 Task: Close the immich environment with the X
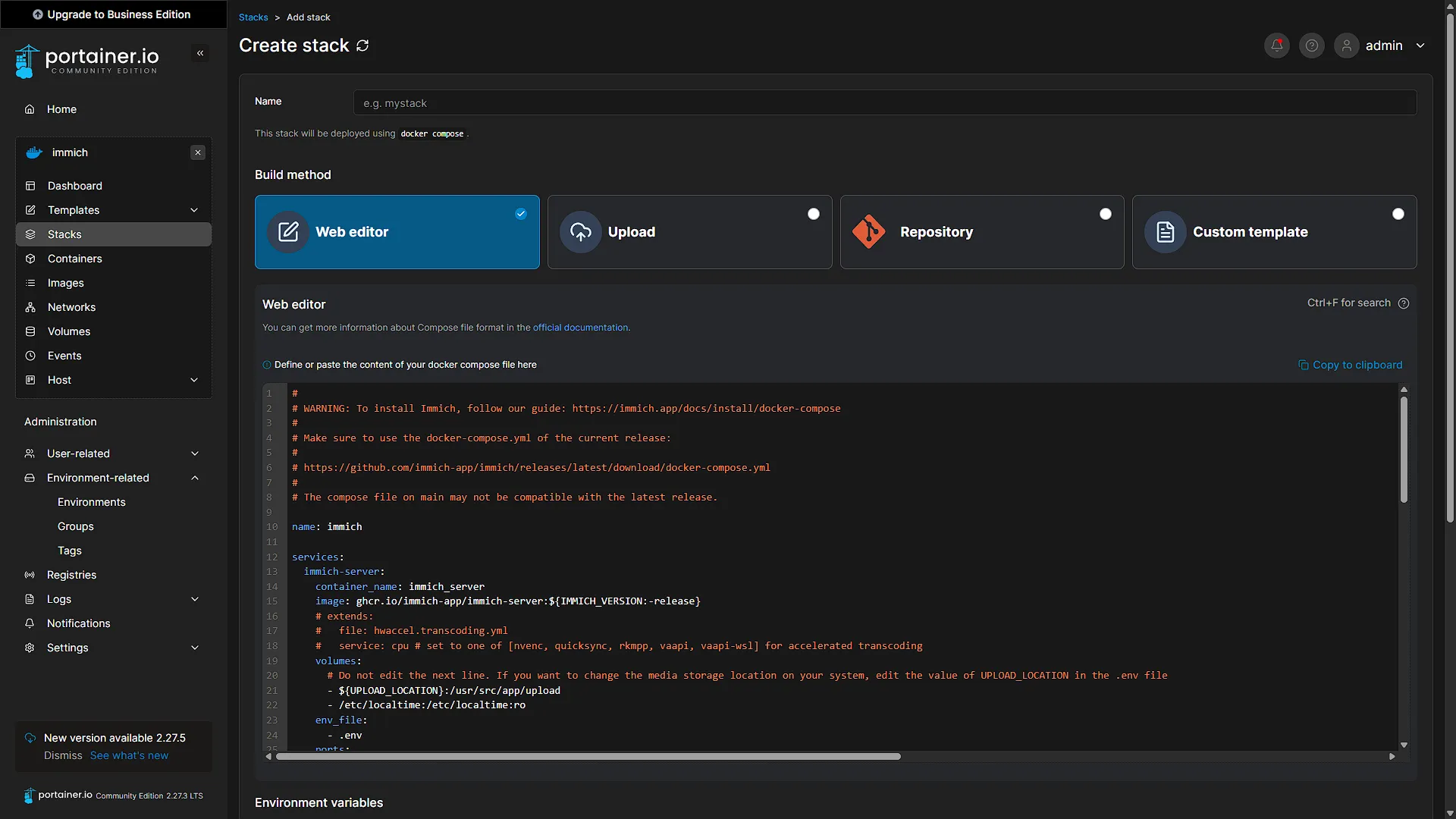(198, 152)
